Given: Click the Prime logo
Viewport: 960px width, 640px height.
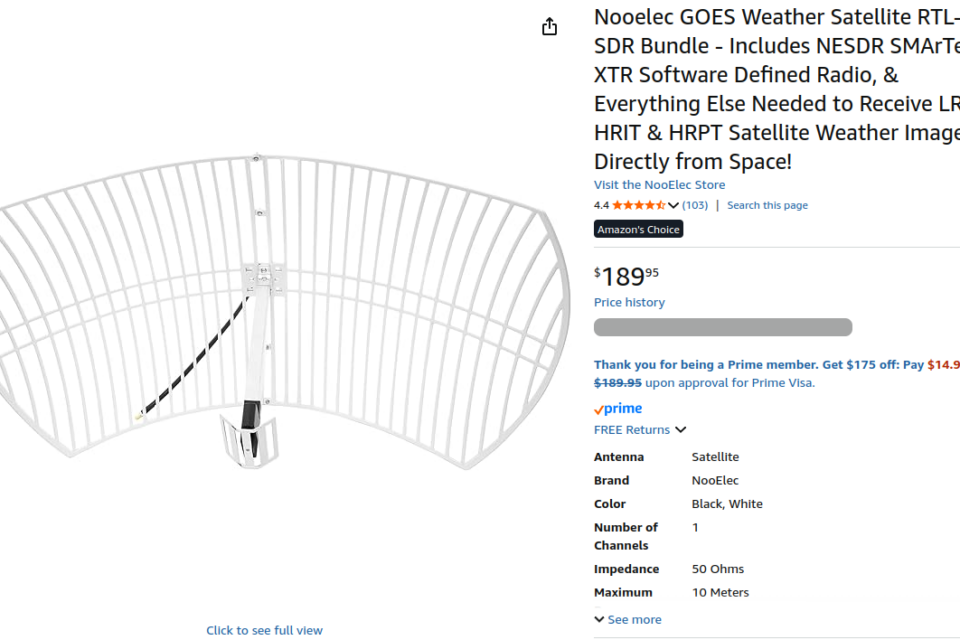Looking at the screenshot, I should point(618,408).
